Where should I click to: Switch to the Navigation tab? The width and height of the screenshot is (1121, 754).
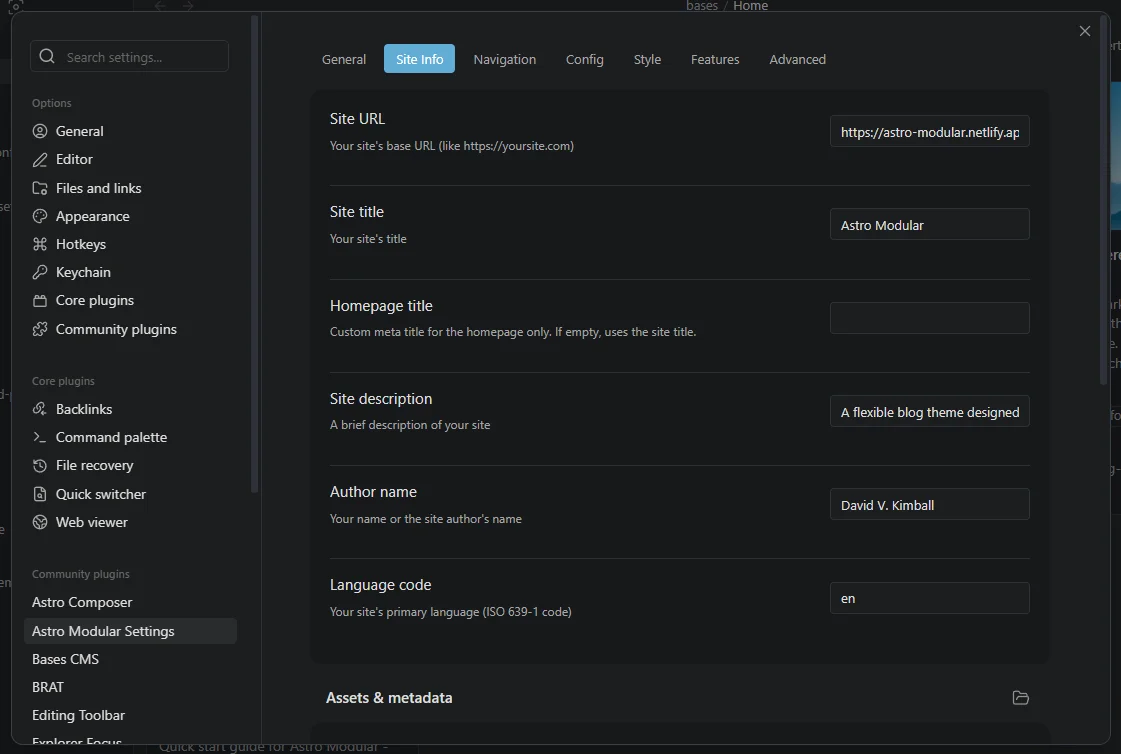505,59
